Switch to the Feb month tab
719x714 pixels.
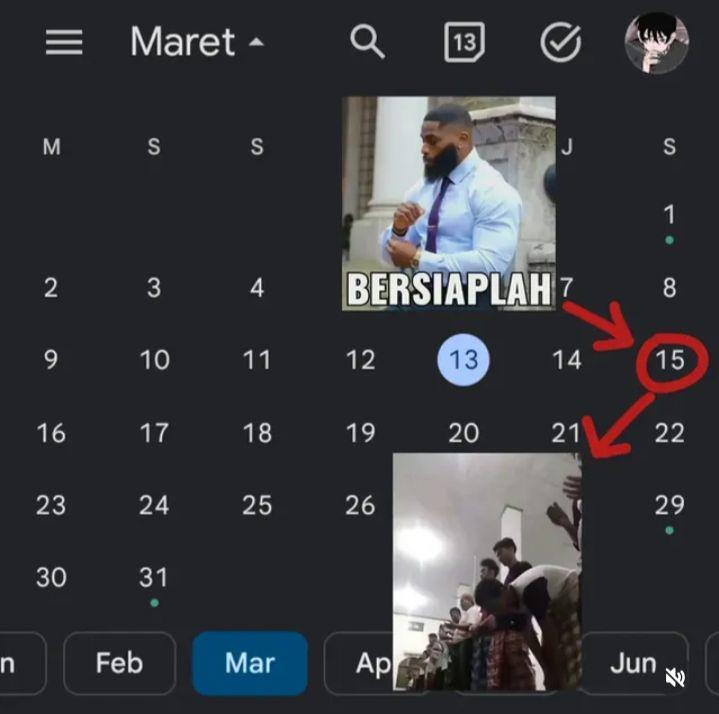[119, 663]
